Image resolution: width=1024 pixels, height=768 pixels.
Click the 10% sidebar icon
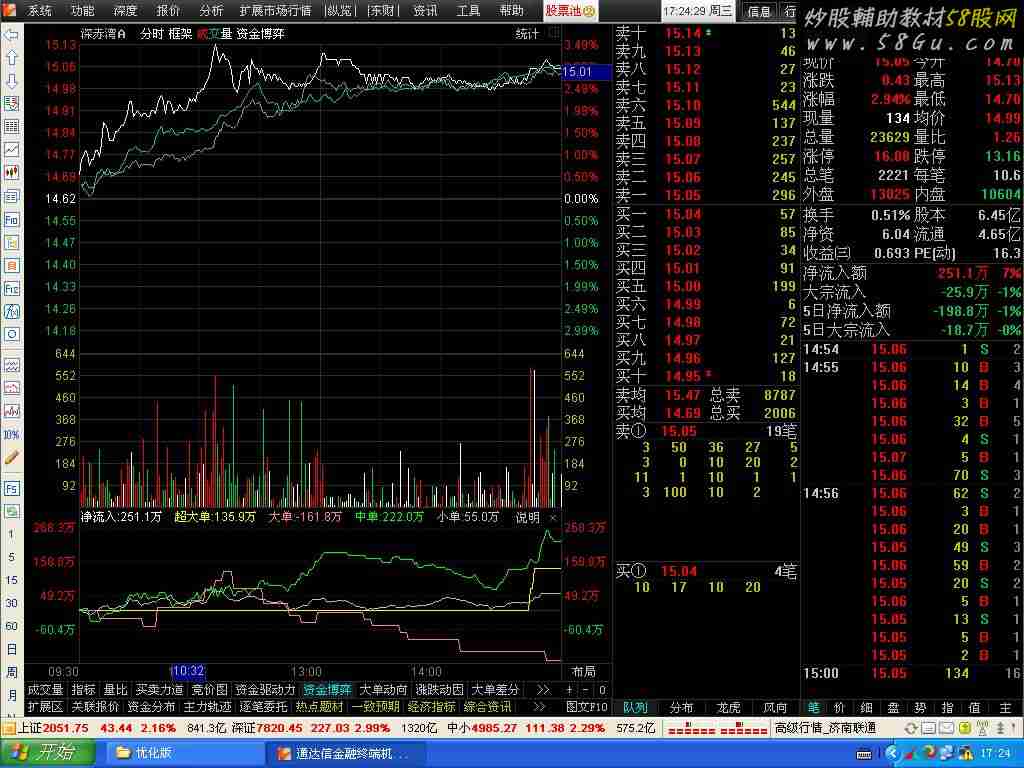coord(12,434)
